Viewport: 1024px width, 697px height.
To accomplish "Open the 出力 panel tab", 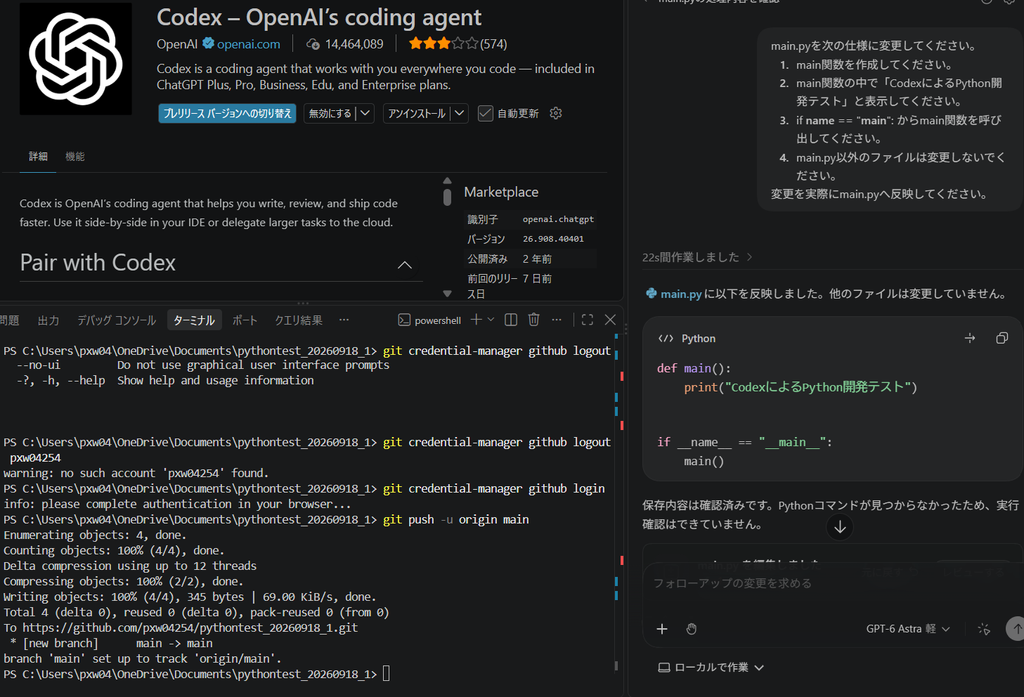I will point(48,320).
